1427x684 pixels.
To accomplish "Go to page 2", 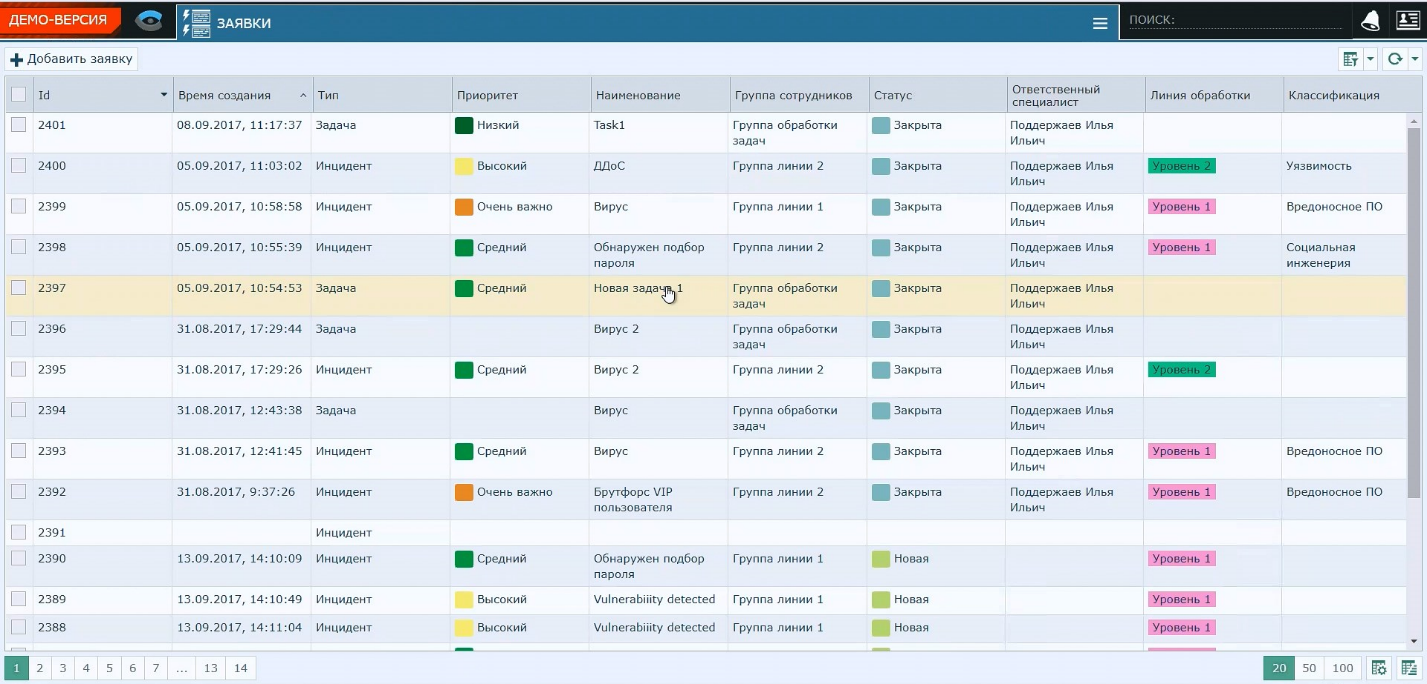I will [40, 668].
